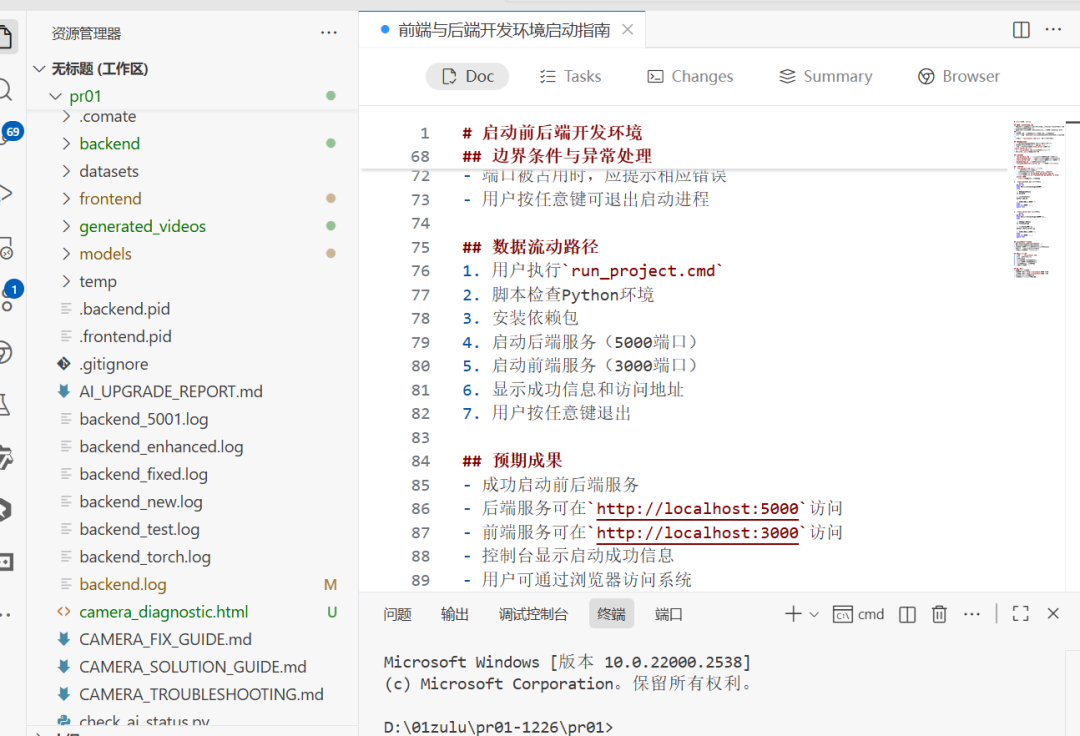Image resolution: width=1080 pixels, height=736 pixels.
Task: Place cursor on 预期成果 heading
Action: pos(512,461)
